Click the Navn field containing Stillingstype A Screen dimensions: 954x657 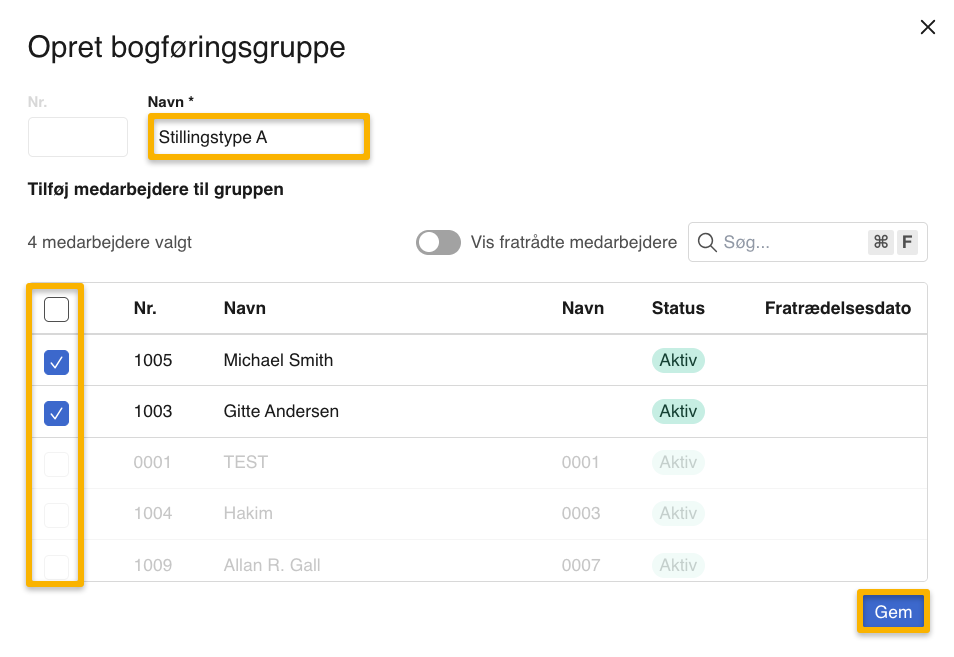click(259, 137)
